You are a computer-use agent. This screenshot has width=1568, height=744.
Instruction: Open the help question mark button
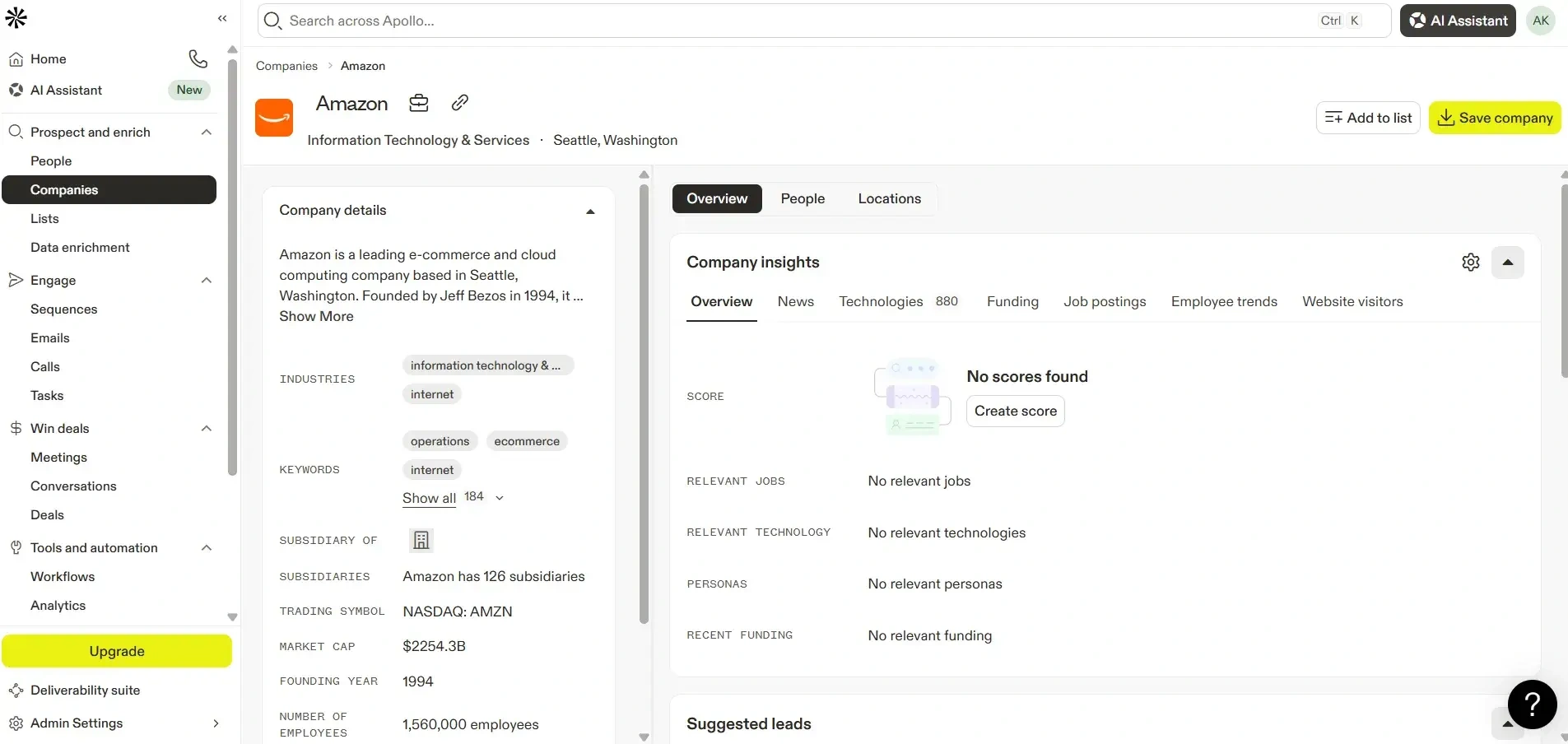coord(1532,704)
